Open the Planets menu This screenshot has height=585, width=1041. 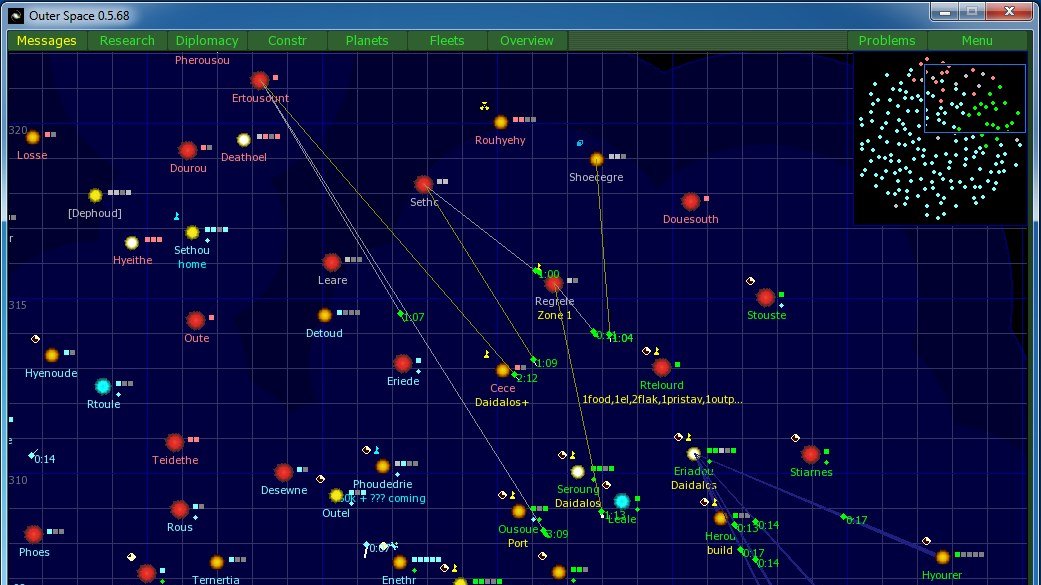pyautogui.click(x=367, y=41)
